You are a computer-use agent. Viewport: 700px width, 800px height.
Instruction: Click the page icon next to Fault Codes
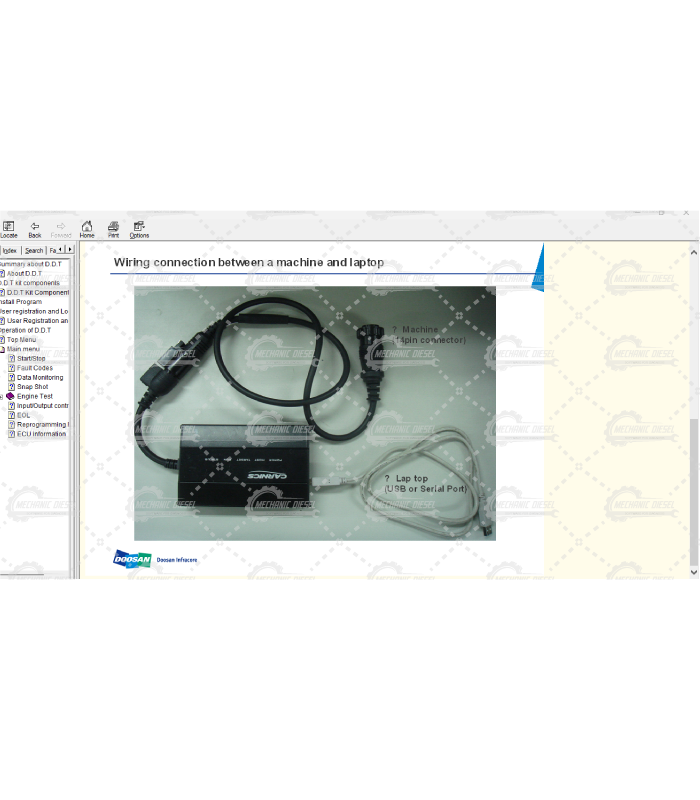[x=12, y=368]
